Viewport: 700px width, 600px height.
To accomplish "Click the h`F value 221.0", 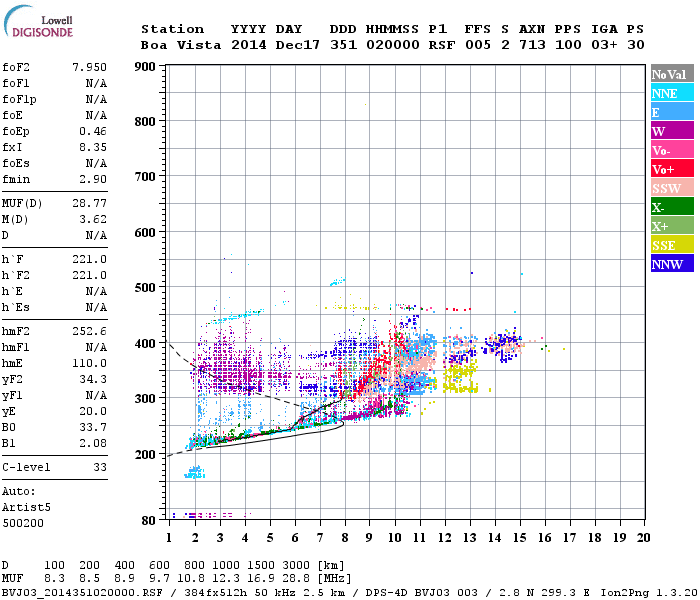I will click(x=89, y=259).
